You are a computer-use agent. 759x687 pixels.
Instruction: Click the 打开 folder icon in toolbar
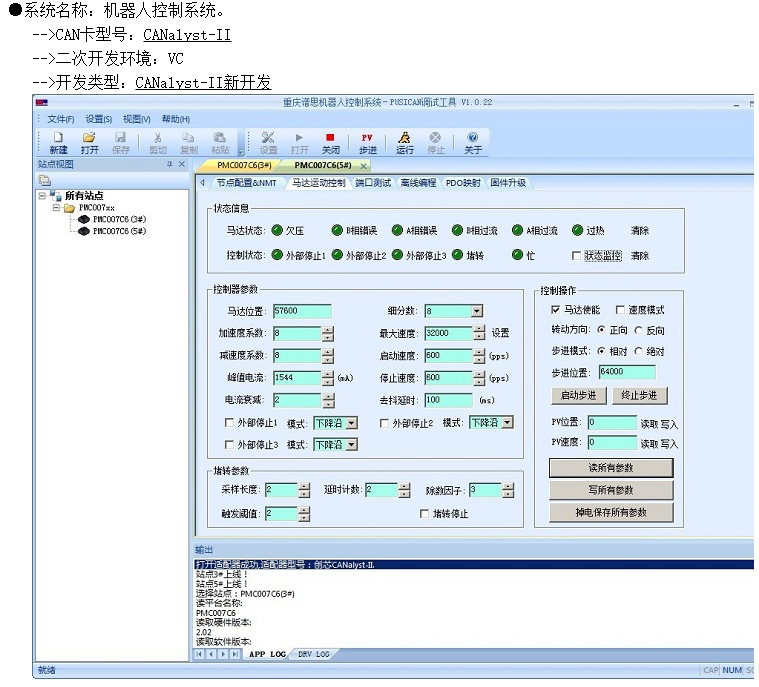tap(89, 143)
